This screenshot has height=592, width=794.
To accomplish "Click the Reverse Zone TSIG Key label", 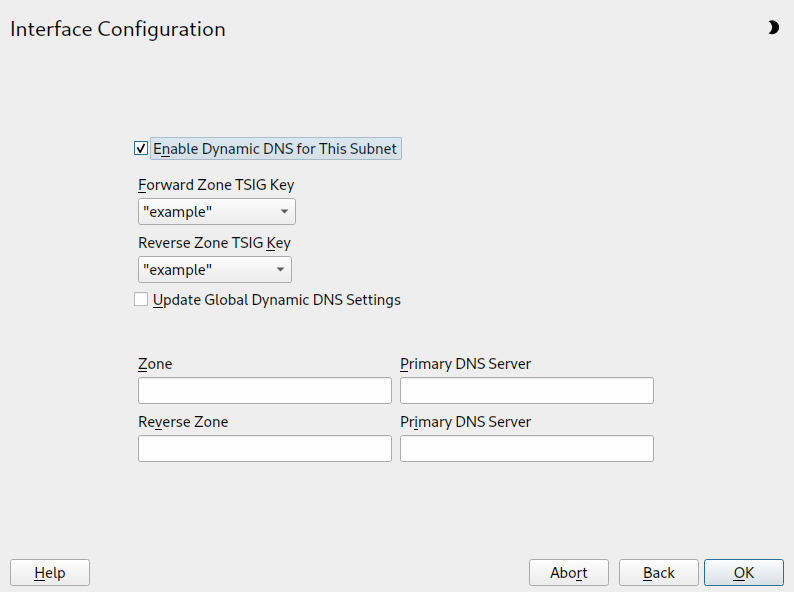I will pyautogui.click(x=214, y=243).
